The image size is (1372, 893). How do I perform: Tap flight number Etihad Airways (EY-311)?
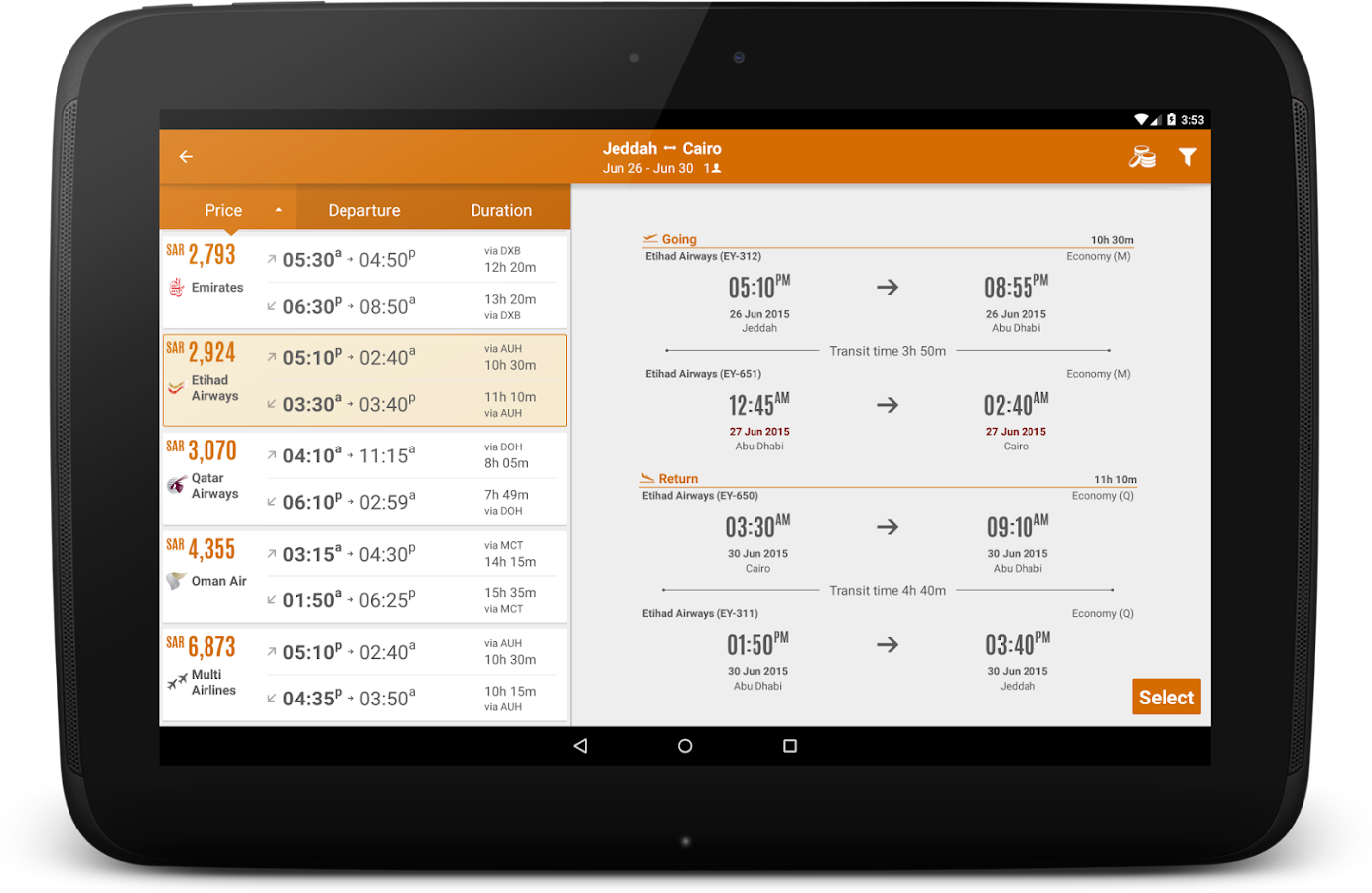(700, 613)
